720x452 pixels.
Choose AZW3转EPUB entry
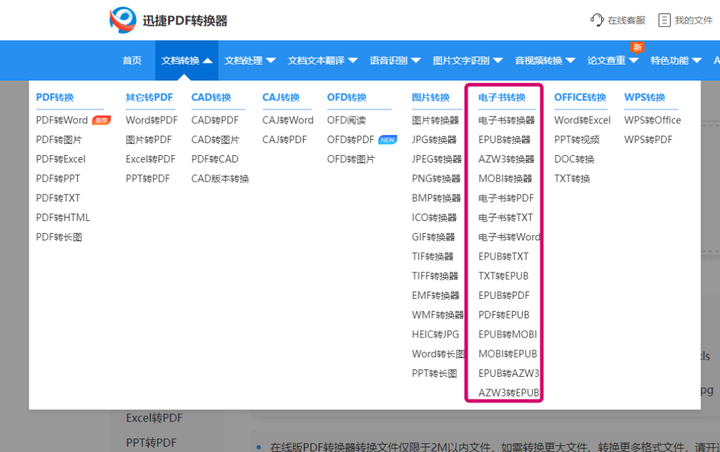click(x=509, y=393)
